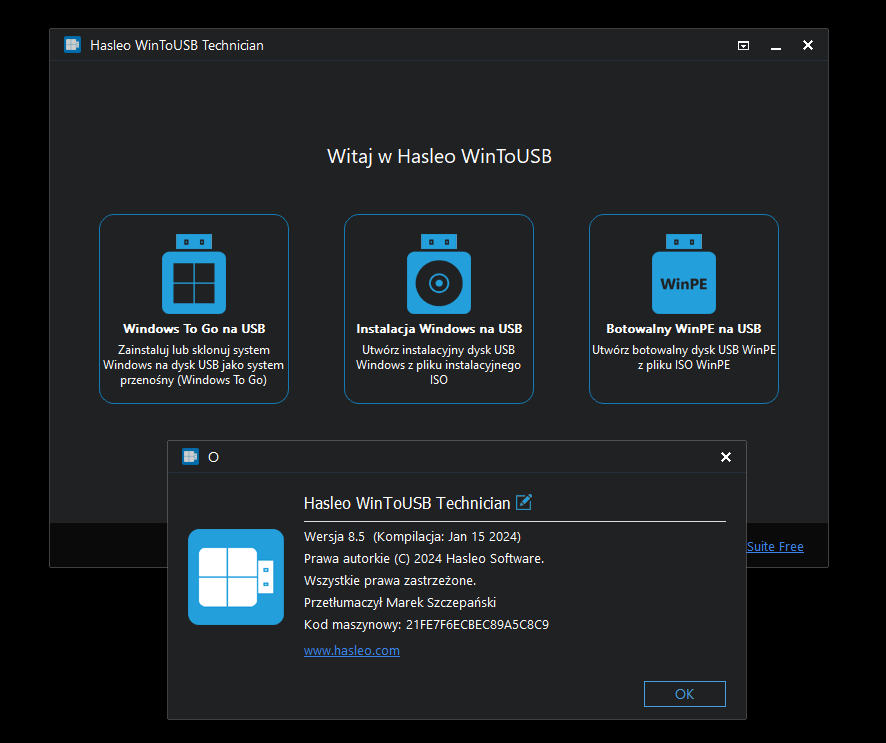Click the Wszystkie prawa zastrzeżone line
The image size is (886, 743).
pyautogui.click(x=390, y=580)
